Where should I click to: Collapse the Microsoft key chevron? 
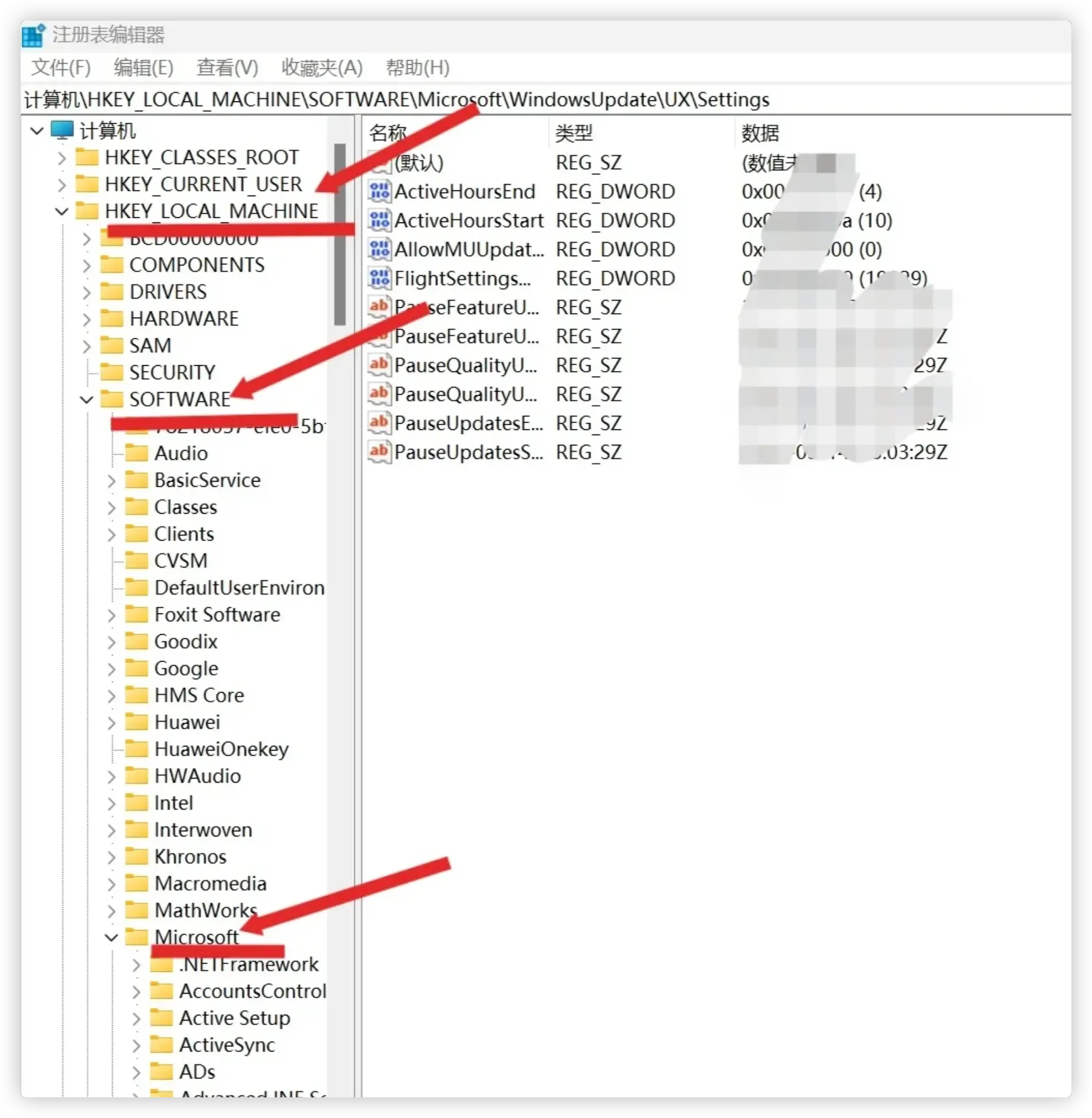(x=111, y=937)
